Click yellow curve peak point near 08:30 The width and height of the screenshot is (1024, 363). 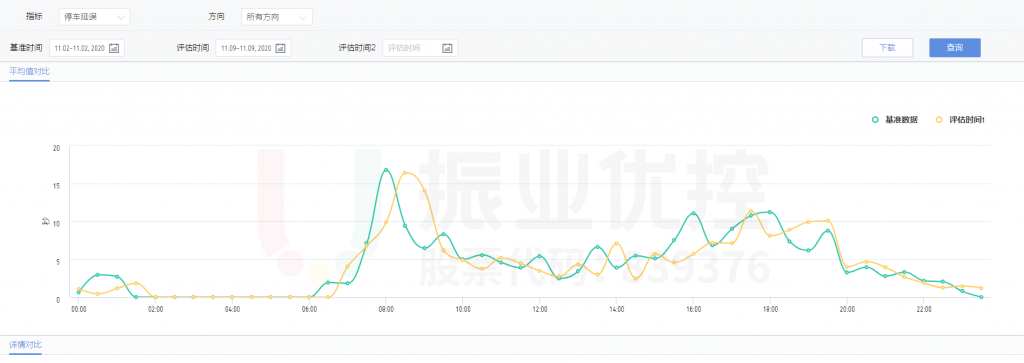coord(405,173)
